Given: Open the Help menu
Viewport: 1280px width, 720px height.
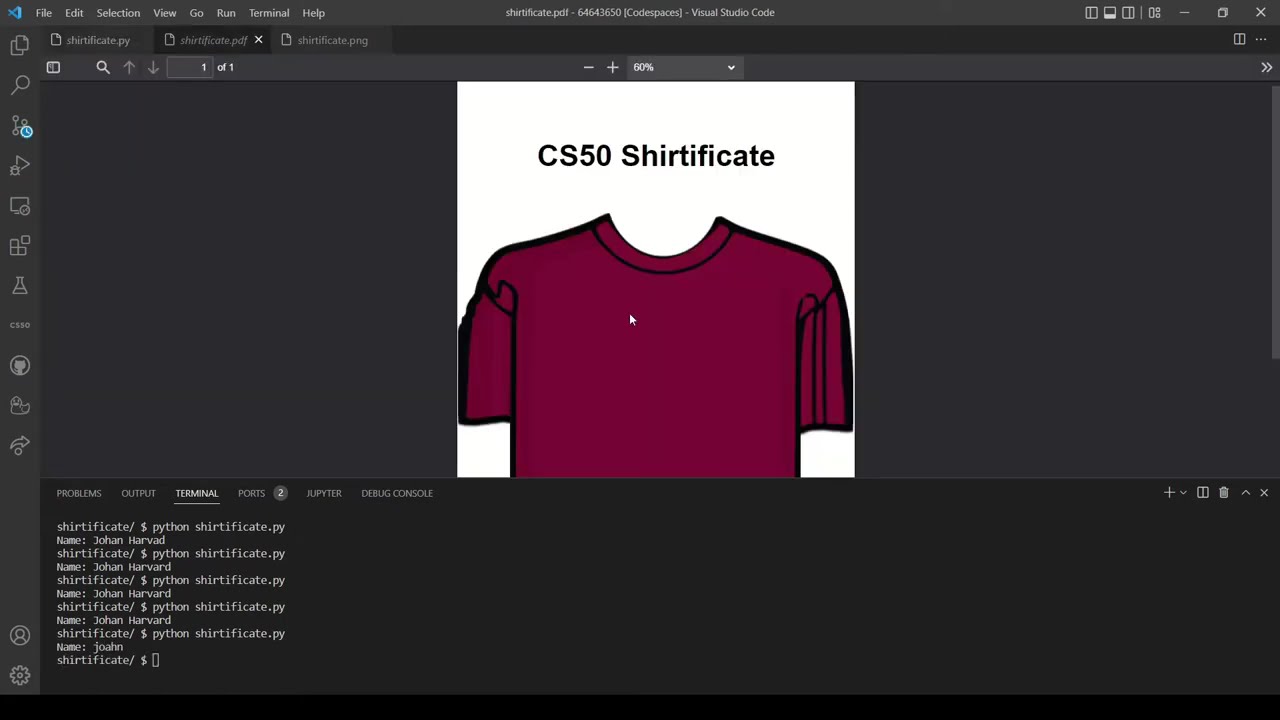Looking at the screenshot, I should point(313,13).
